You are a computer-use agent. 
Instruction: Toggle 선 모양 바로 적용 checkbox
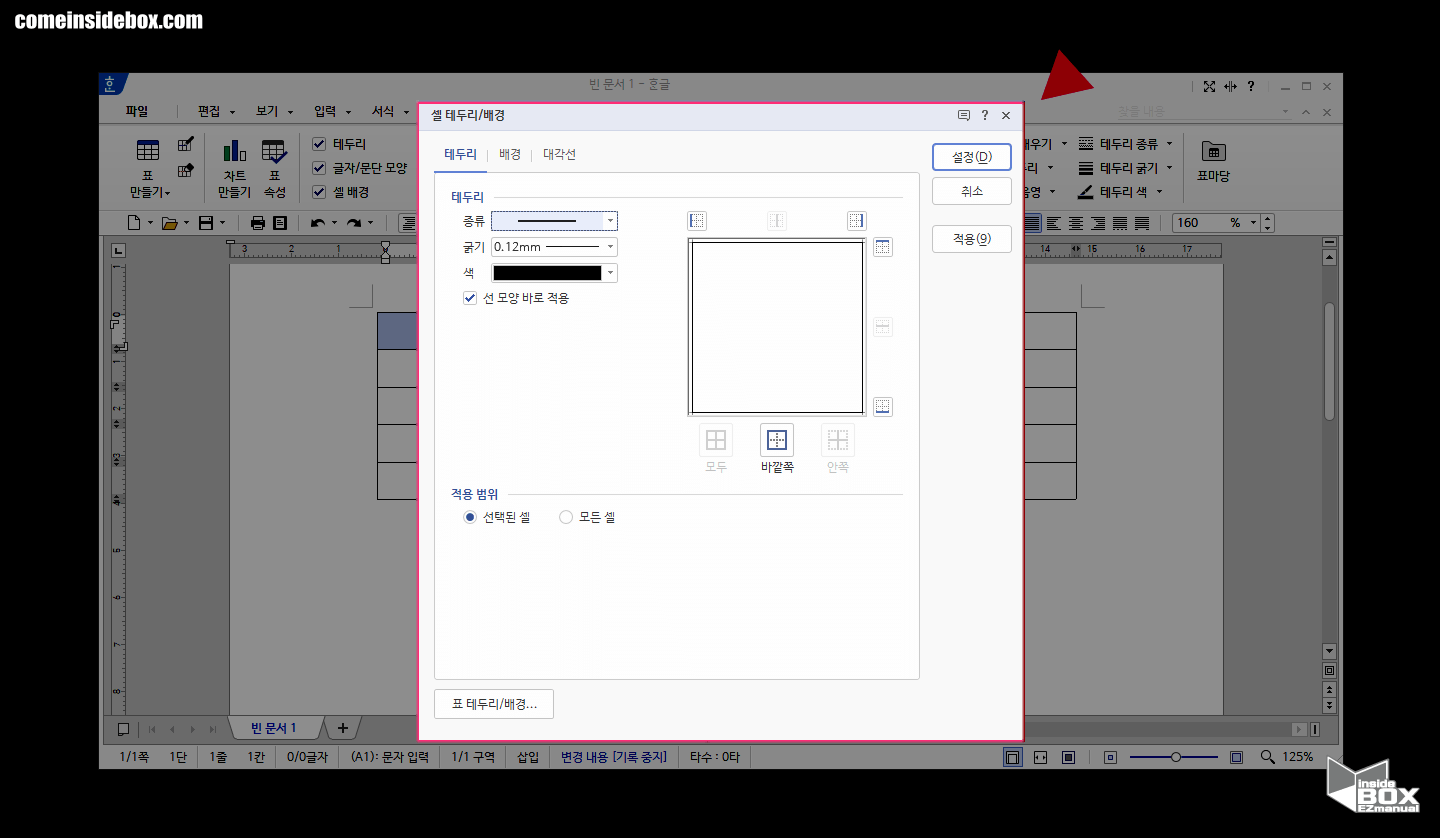pos(470,298)
